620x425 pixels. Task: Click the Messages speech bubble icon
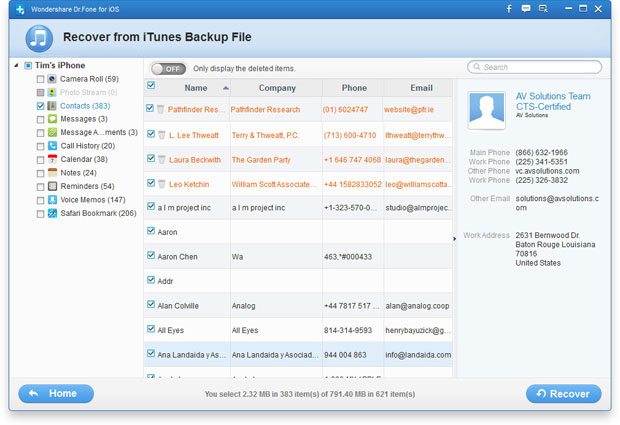(52, 119)
